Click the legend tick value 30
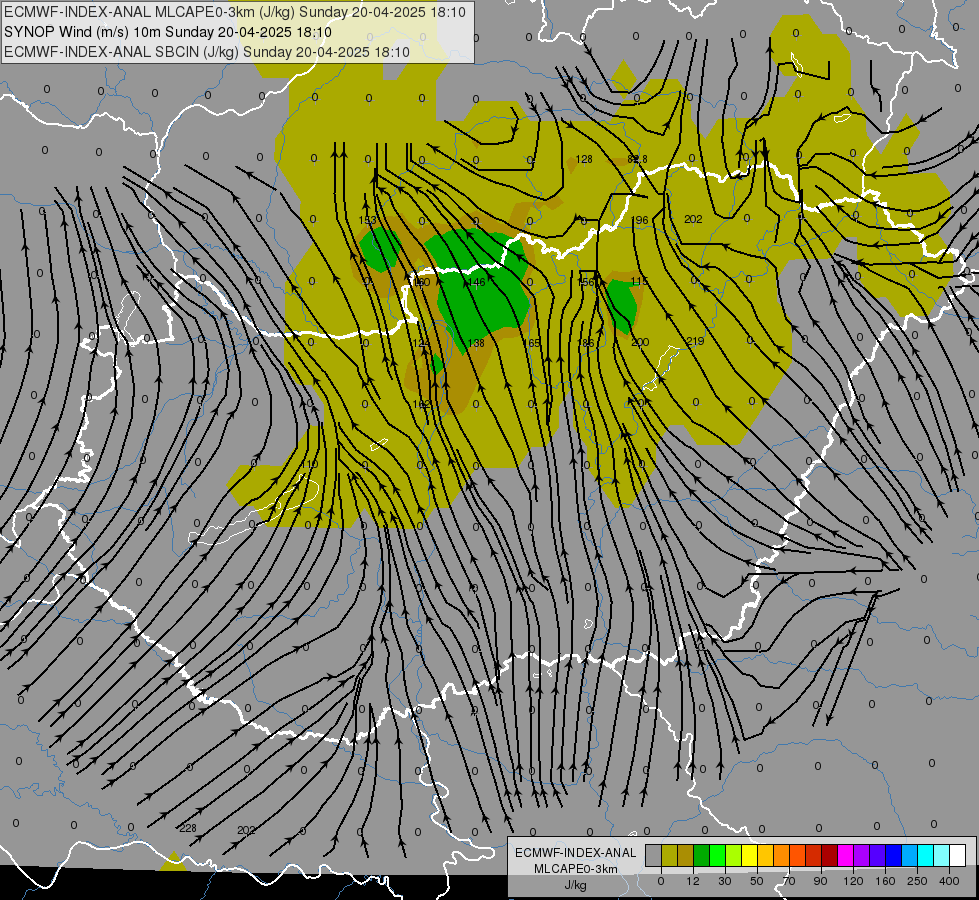The image size is (979, 900). point(725,881)
